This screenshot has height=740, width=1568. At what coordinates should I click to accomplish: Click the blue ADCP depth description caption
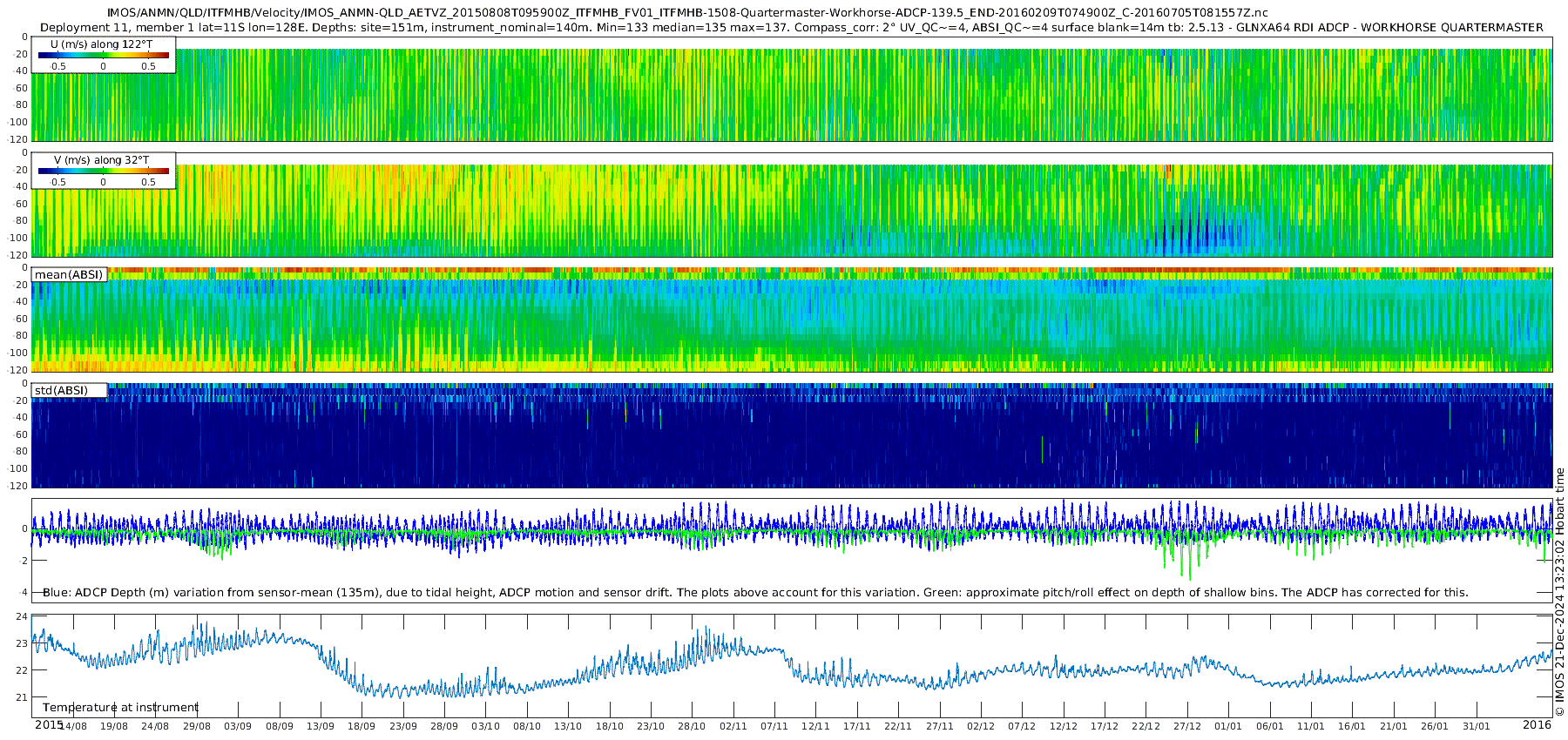(755, 592)
